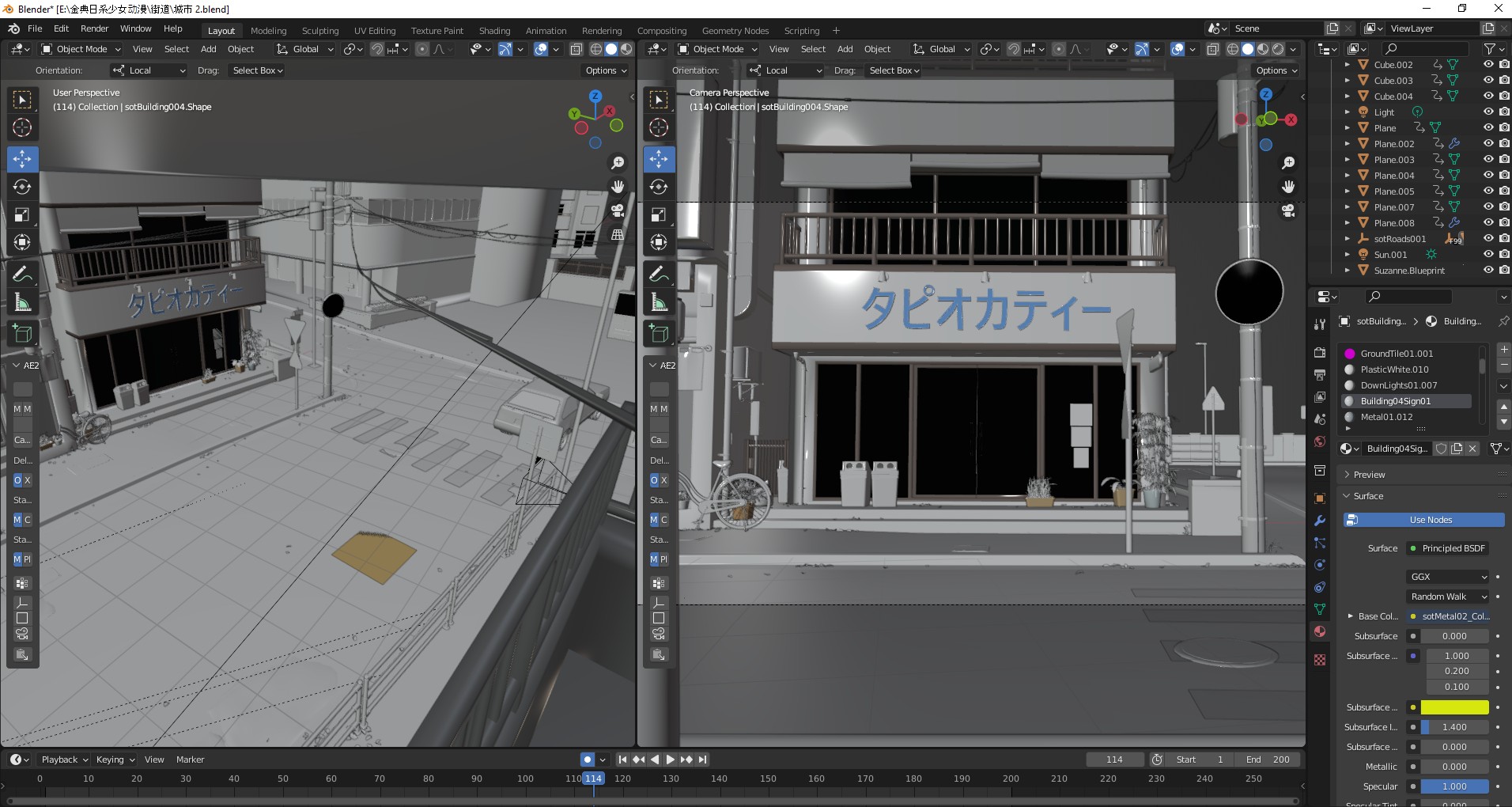Click Options button in left viewport
The width and height of the screenshot is (1512, 807).
coord(607,70)
